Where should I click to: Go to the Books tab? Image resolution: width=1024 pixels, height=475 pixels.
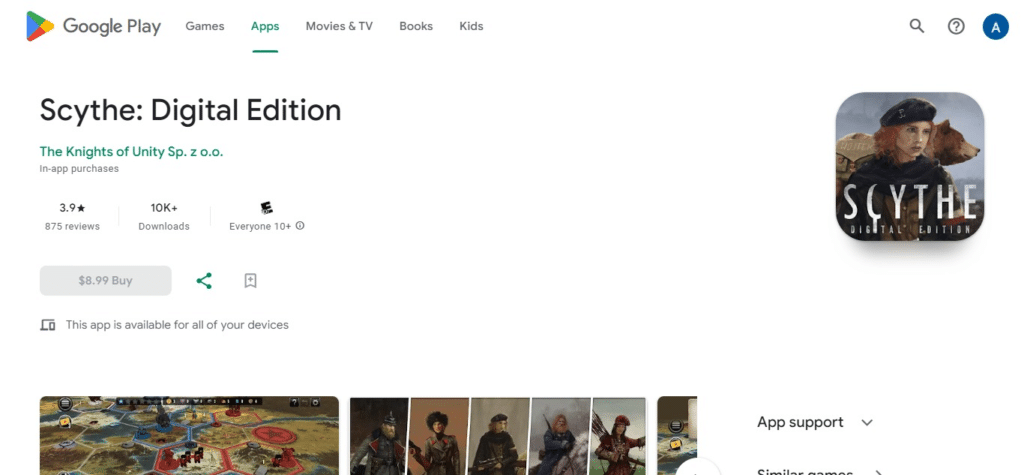(x=416, y=26)
